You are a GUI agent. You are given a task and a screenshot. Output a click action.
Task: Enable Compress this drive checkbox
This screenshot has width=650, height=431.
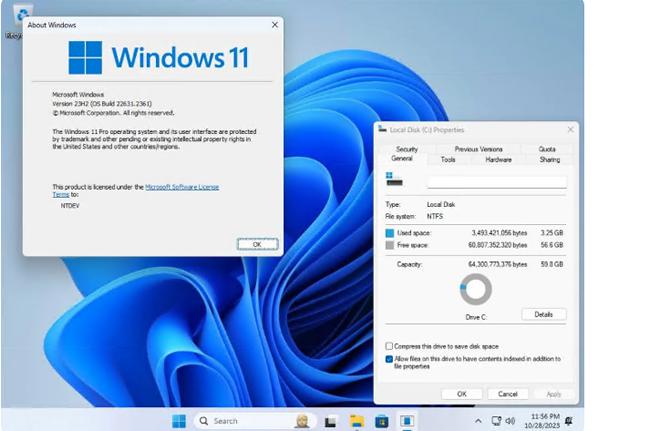click(x=389, y=346)
